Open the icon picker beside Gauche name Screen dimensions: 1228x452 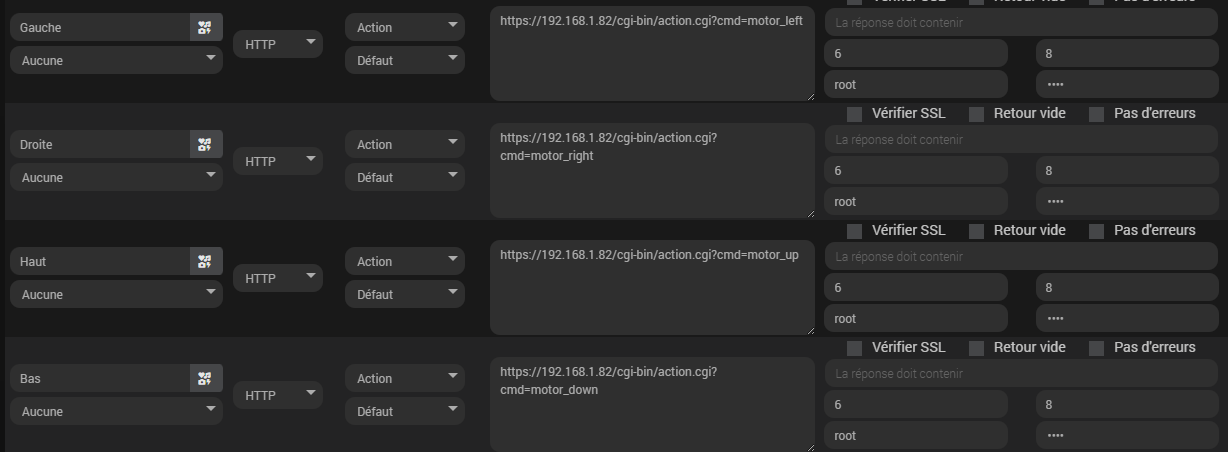point(205,28)
